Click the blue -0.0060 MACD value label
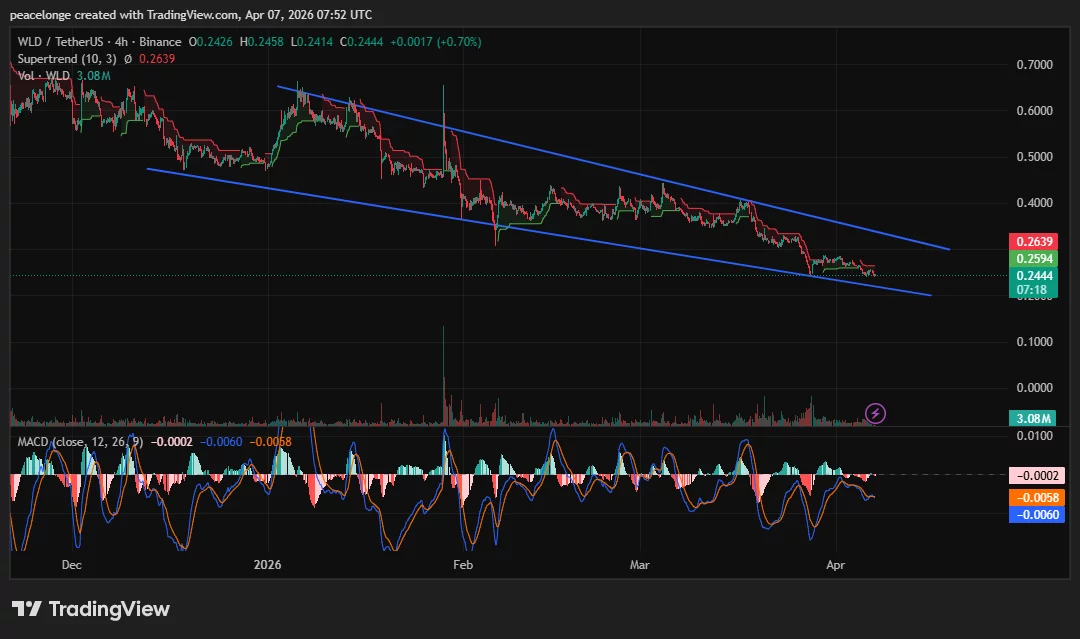Viewport: 1080px width, 639px height. click(x=1035, y=514)
